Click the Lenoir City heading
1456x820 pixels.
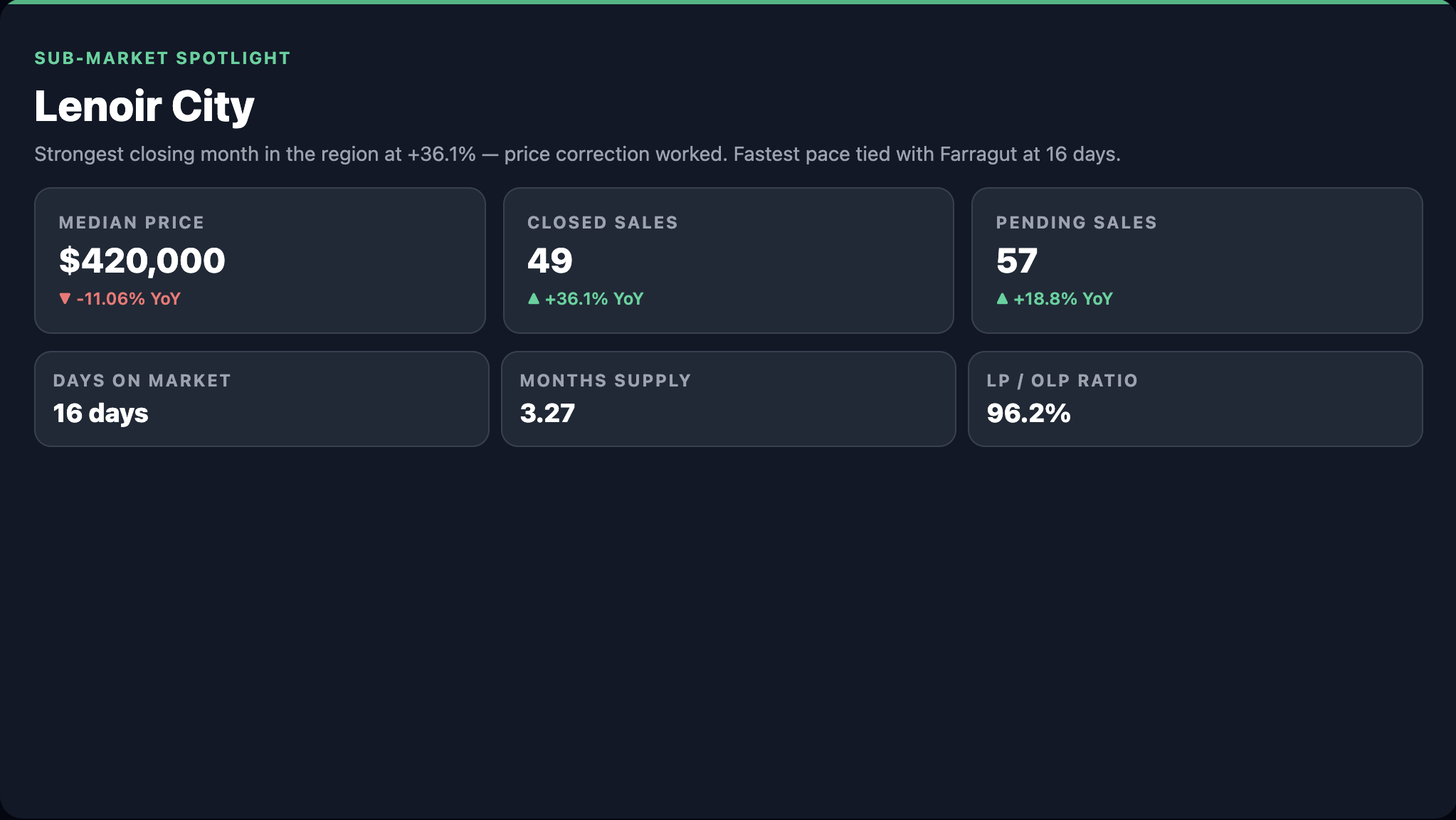[x=144, y=107]
